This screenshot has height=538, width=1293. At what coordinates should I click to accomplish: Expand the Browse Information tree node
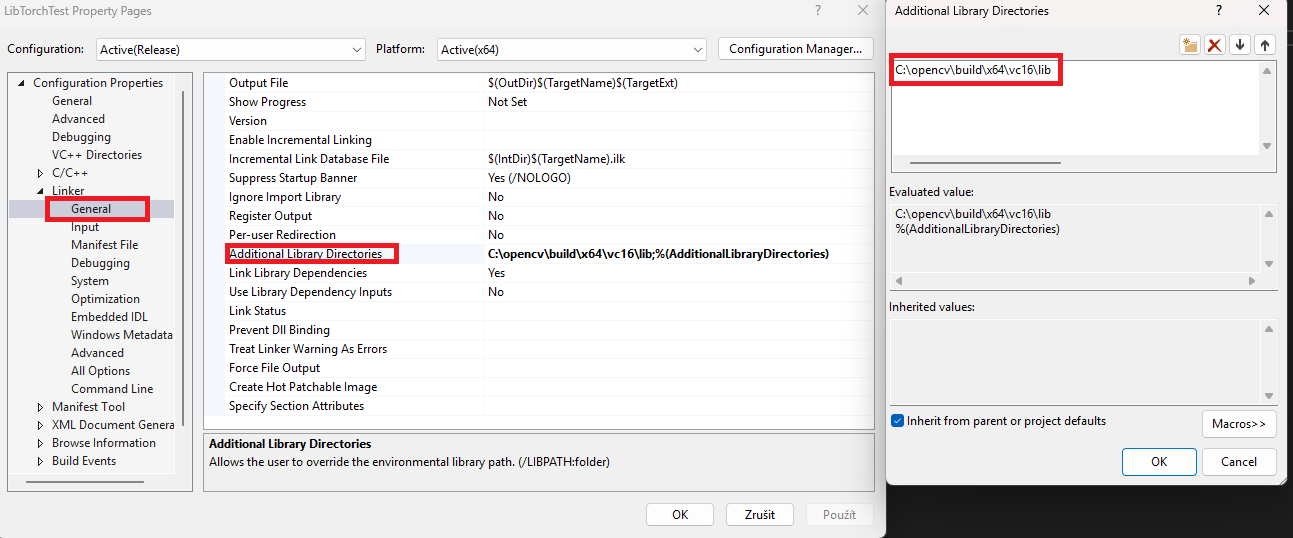click(x=41, y=443)
